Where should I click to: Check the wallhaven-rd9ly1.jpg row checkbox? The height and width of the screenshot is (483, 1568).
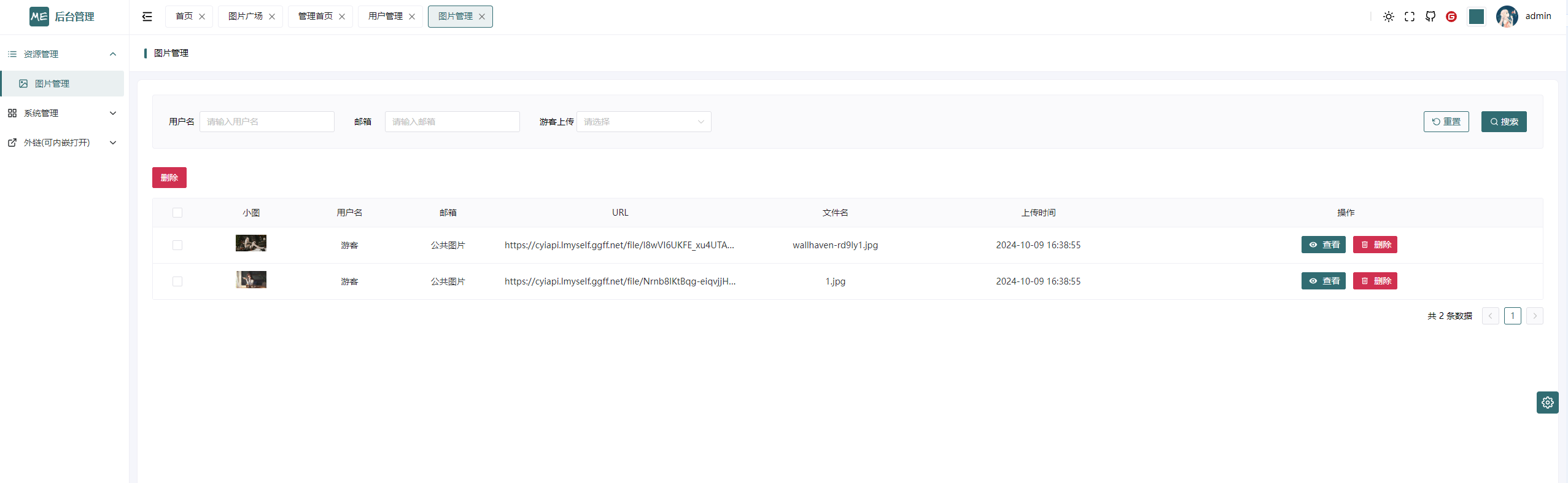177,245
